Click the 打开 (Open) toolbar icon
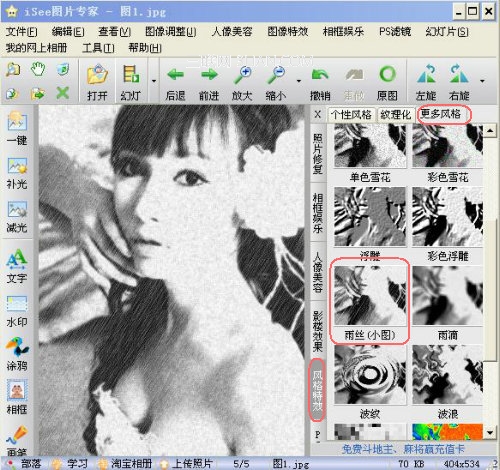The height and width of the screenshot is (470, 500). click(x=97, y=82)
